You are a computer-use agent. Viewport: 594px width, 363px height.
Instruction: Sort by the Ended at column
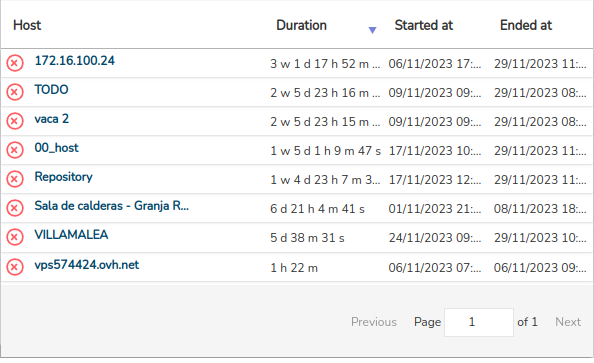pos(526,25)
